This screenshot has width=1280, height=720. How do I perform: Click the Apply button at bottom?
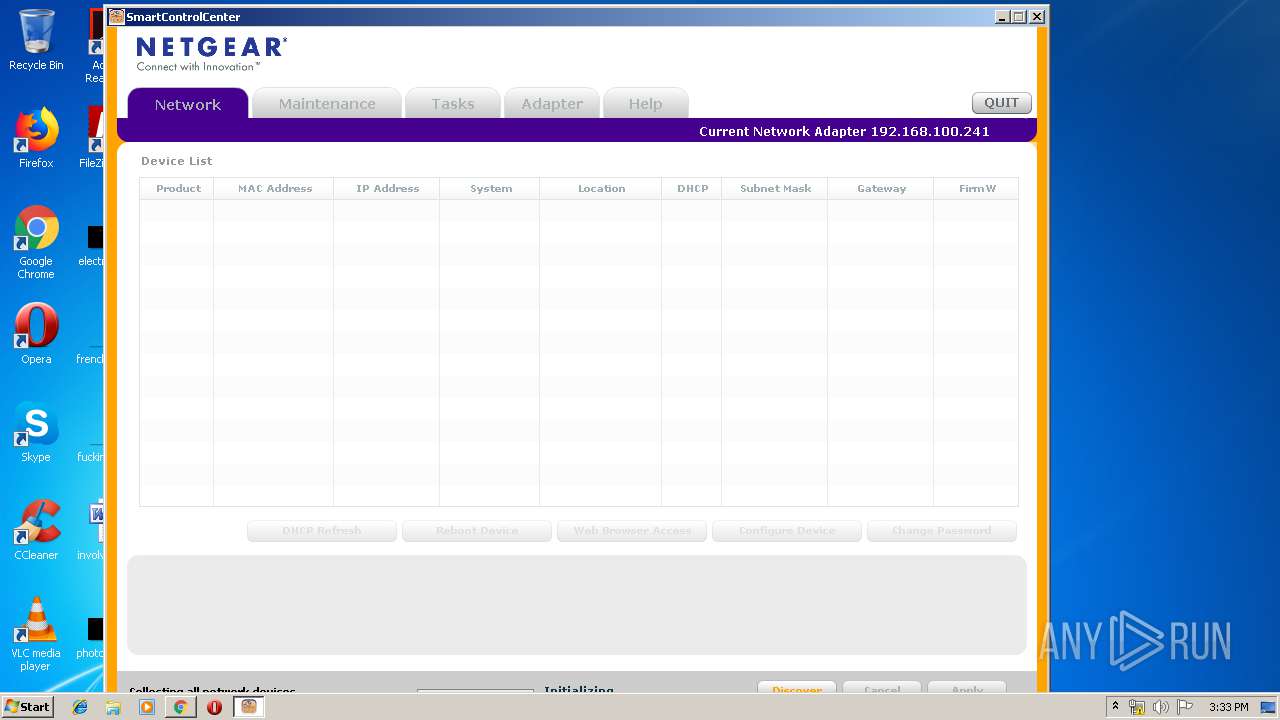[x=967, y=688]
